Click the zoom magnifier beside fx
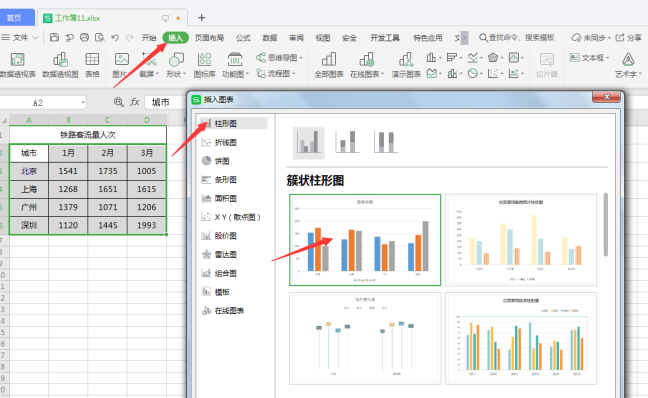This screenshot has height=398, width=648. coord(118,102)
